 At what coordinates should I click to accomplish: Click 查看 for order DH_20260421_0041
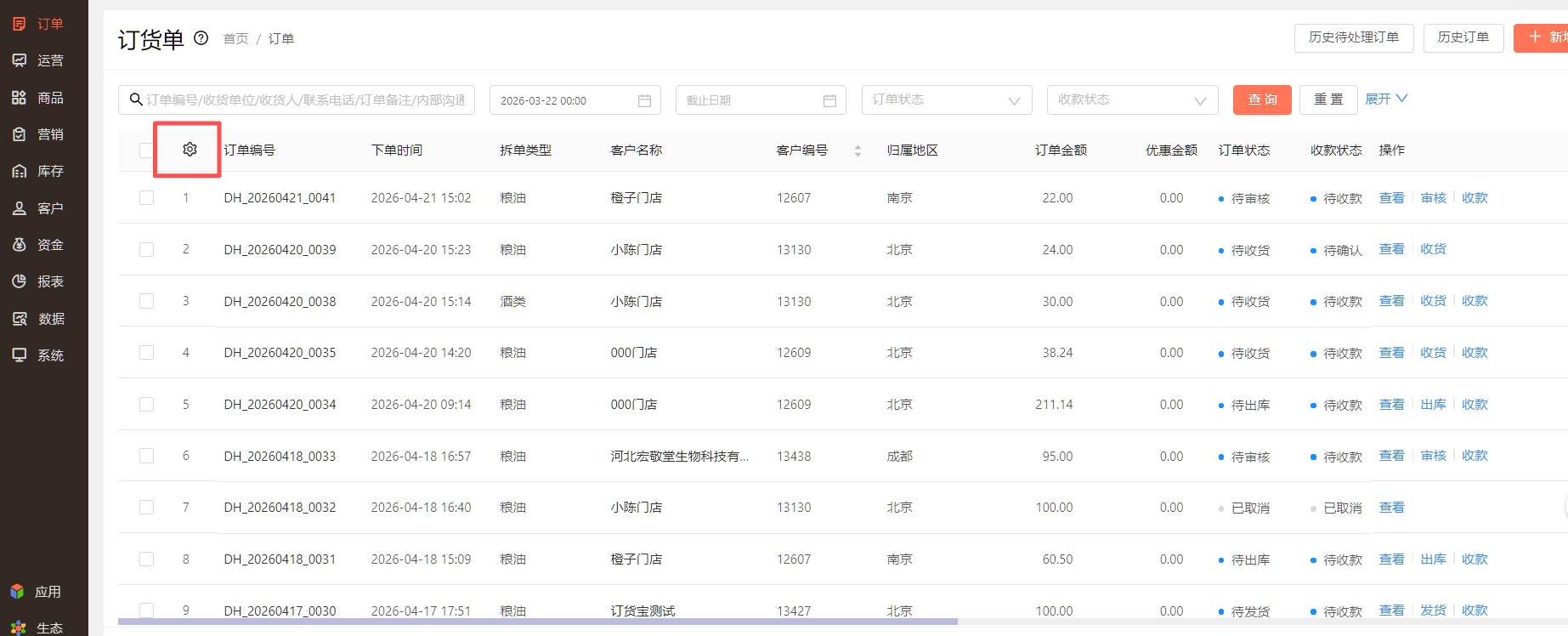point(1391,197)
